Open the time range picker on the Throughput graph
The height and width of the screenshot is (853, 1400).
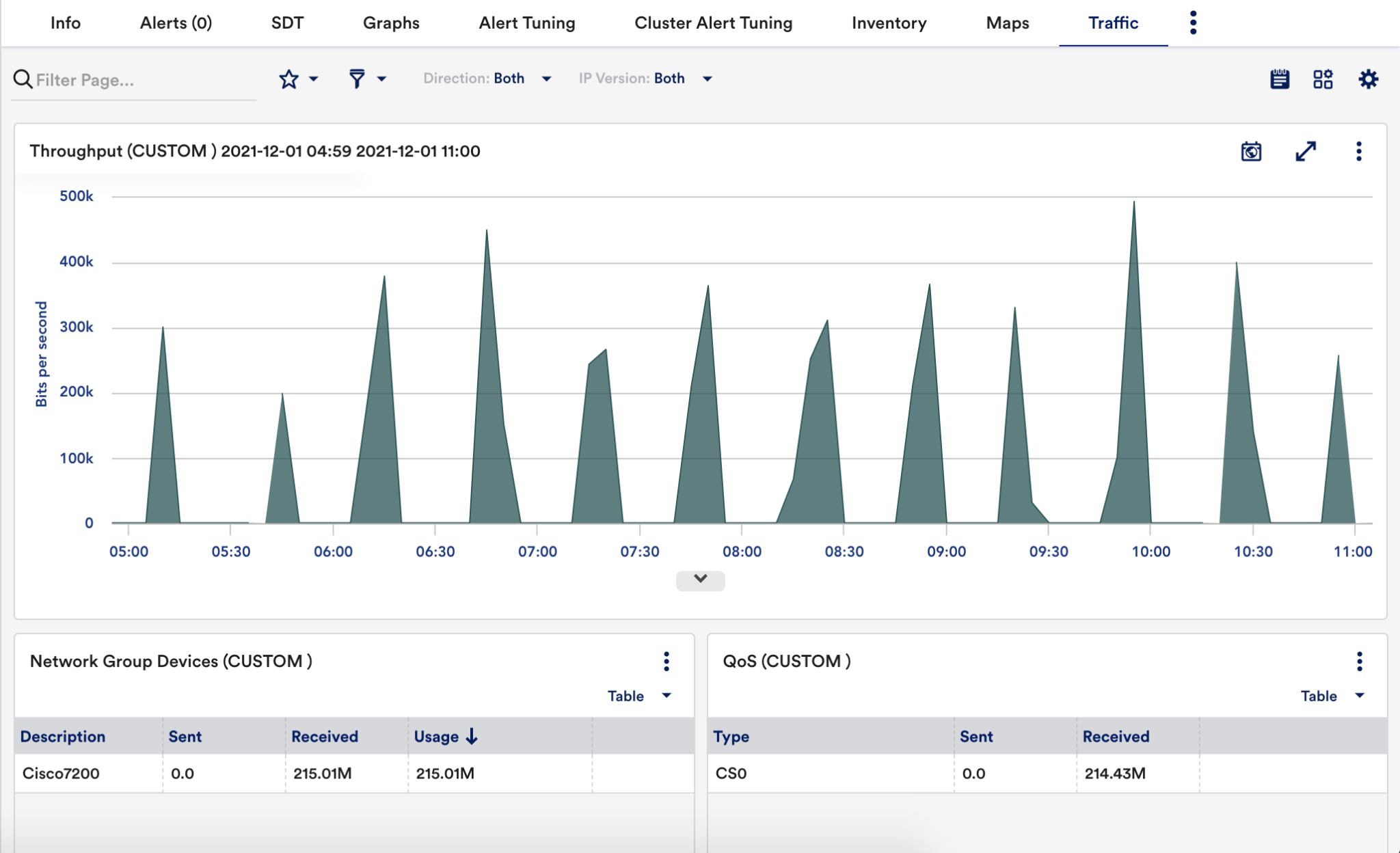coord(1250,152)
